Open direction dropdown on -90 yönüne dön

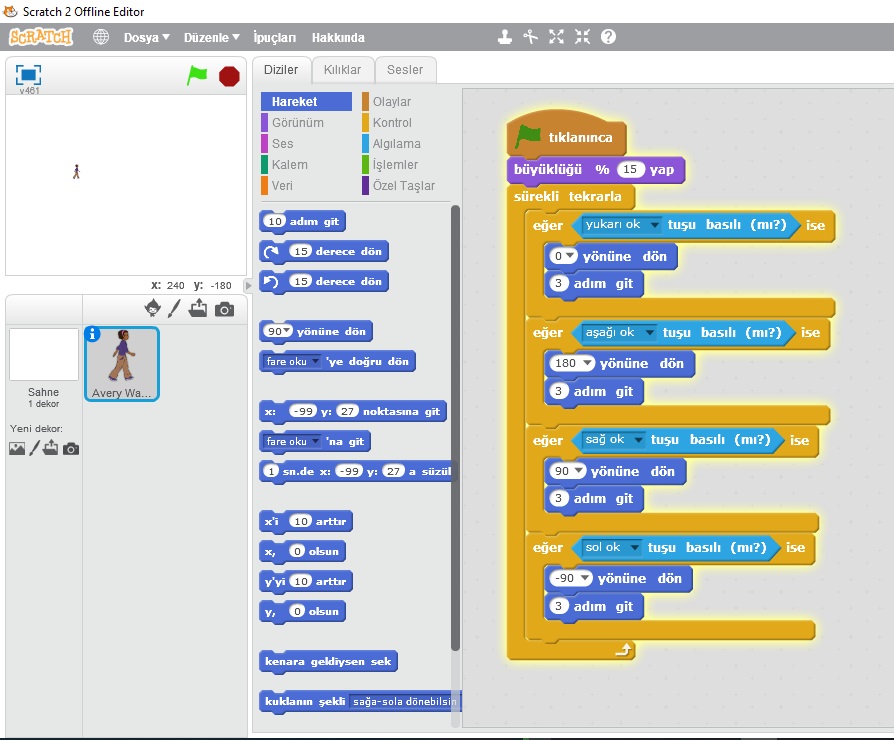584,578
